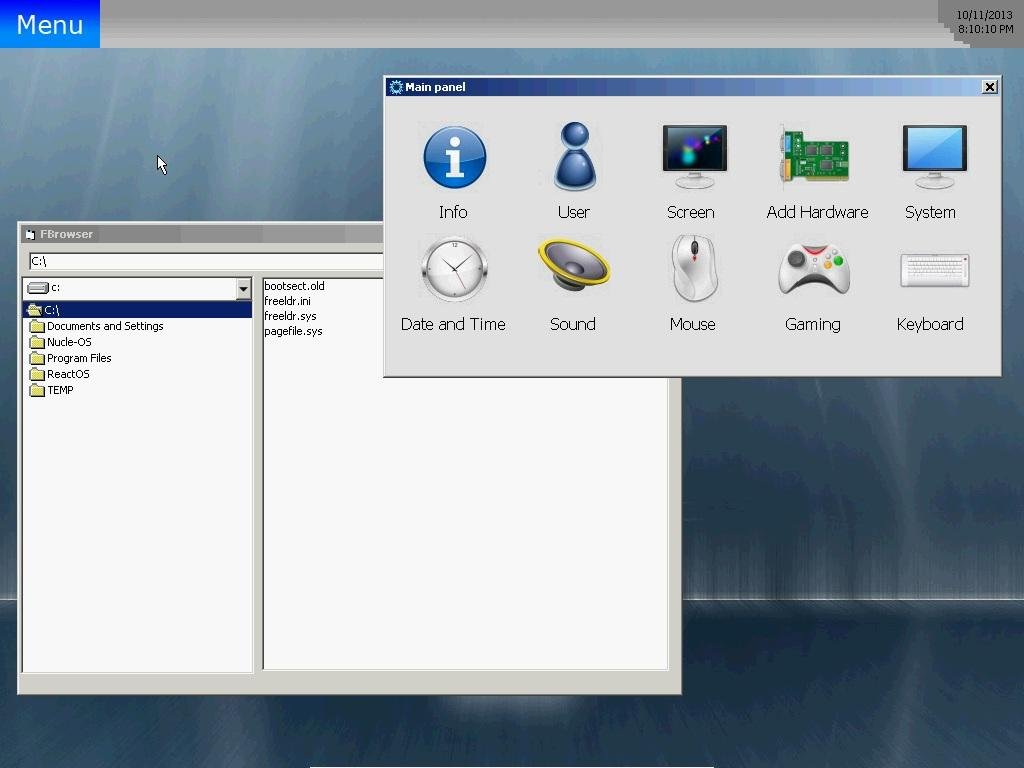Click the Menu button
Image resolution: width=1024 pixels, height=768 pixels.
coord(50,24)
